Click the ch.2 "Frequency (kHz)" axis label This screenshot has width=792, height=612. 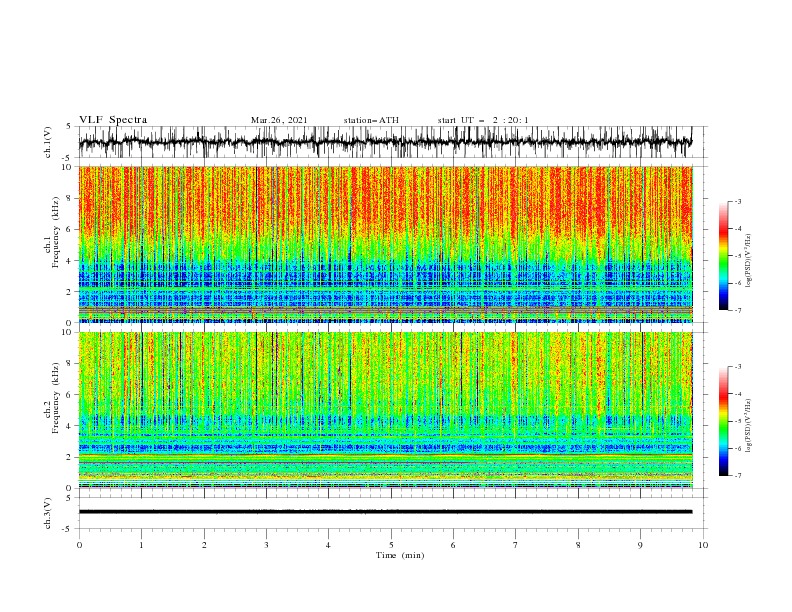click(56, 398)
